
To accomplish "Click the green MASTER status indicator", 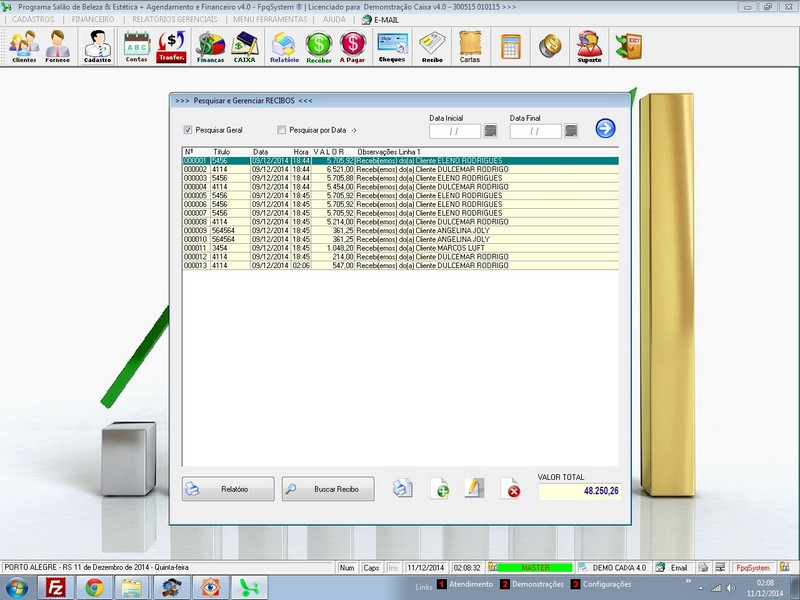I will click(x=535, y=567).
